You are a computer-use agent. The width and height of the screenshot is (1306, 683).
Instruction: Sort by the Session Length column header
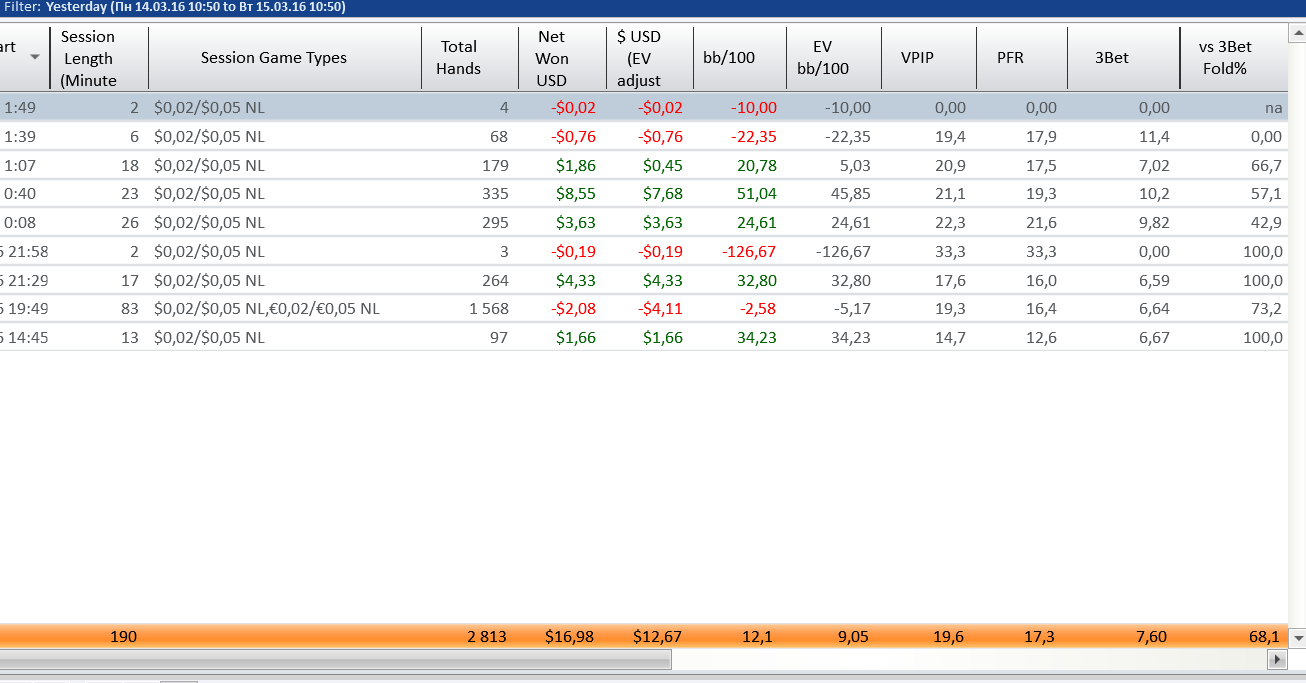pos(99,58)
